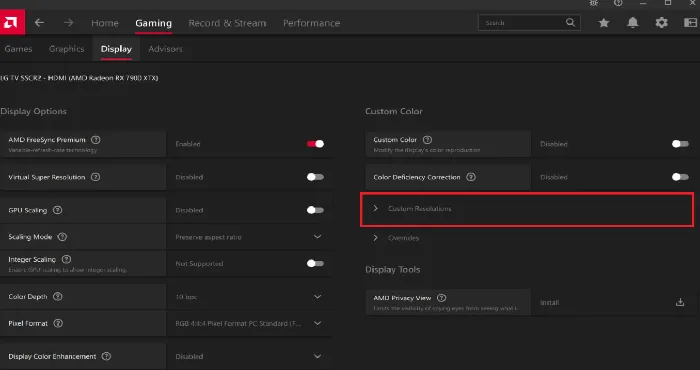The width and height of the screenshot is (700, 370).
Task: Show help for AMD Privacy View
Action: click(x=442, y=298)
